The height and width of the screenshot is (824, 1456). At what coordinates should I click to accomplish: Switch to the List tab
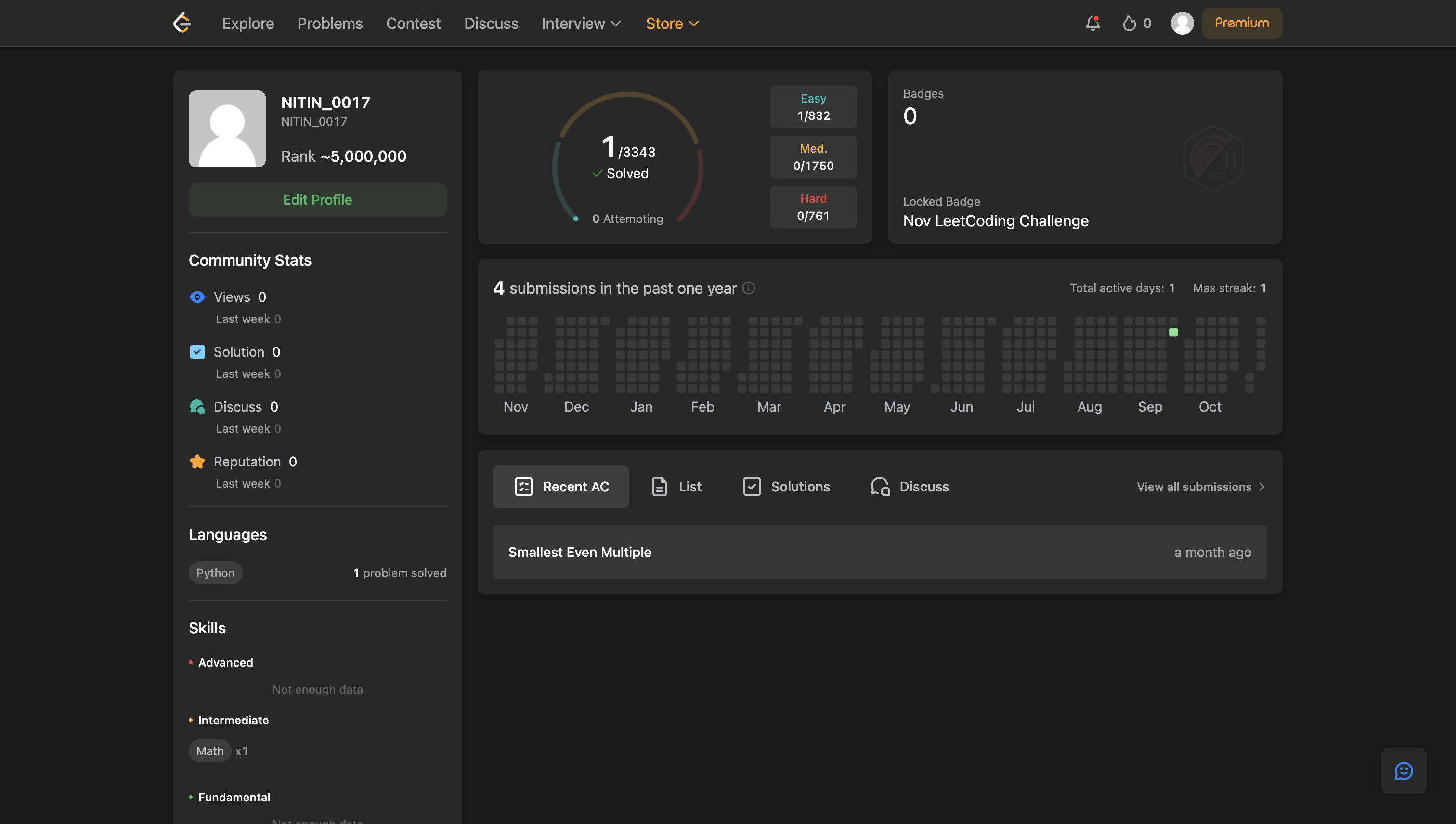coord(676,487)
